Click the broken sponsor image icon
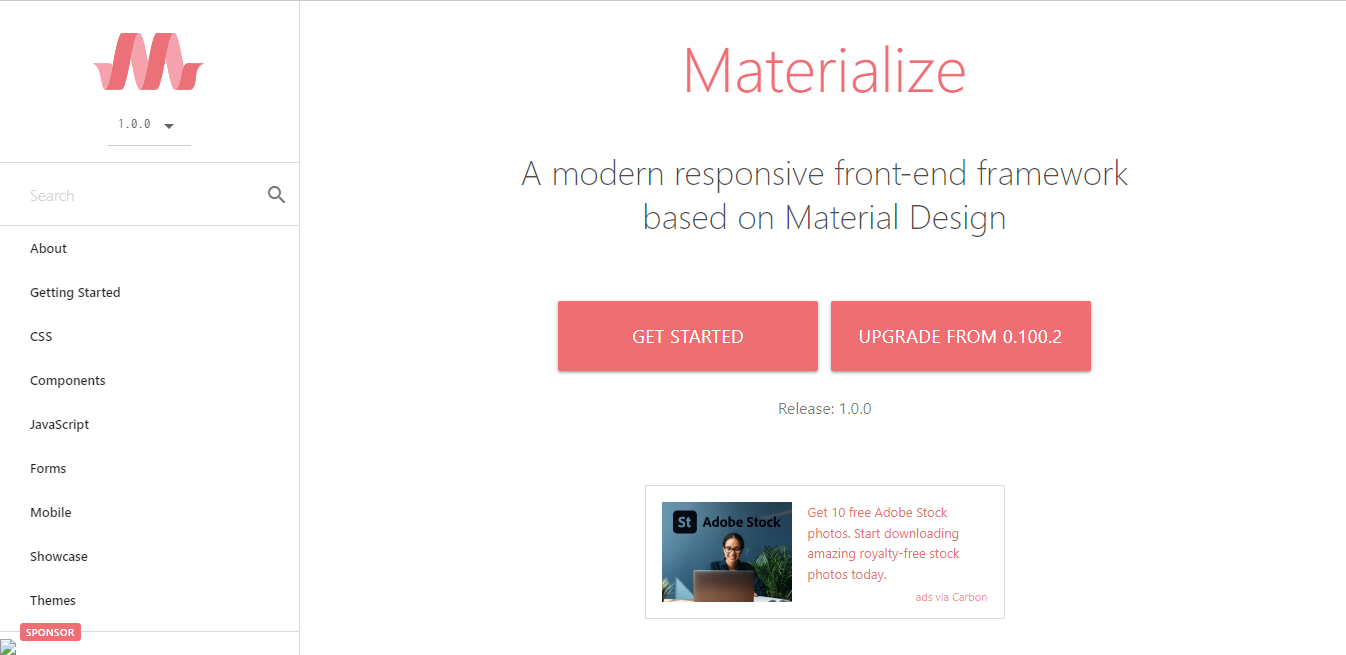 coord(8,647)
